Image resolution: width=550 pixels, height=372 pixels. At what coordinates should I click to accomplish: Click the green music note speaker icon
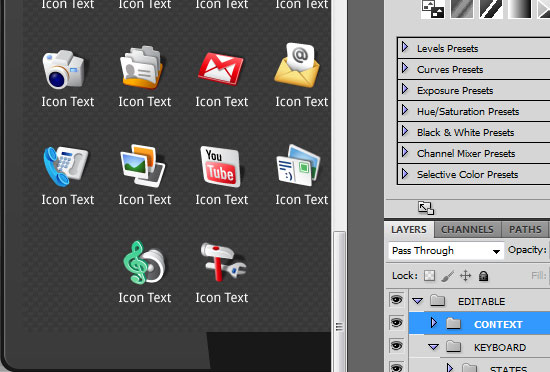point(144,262)
